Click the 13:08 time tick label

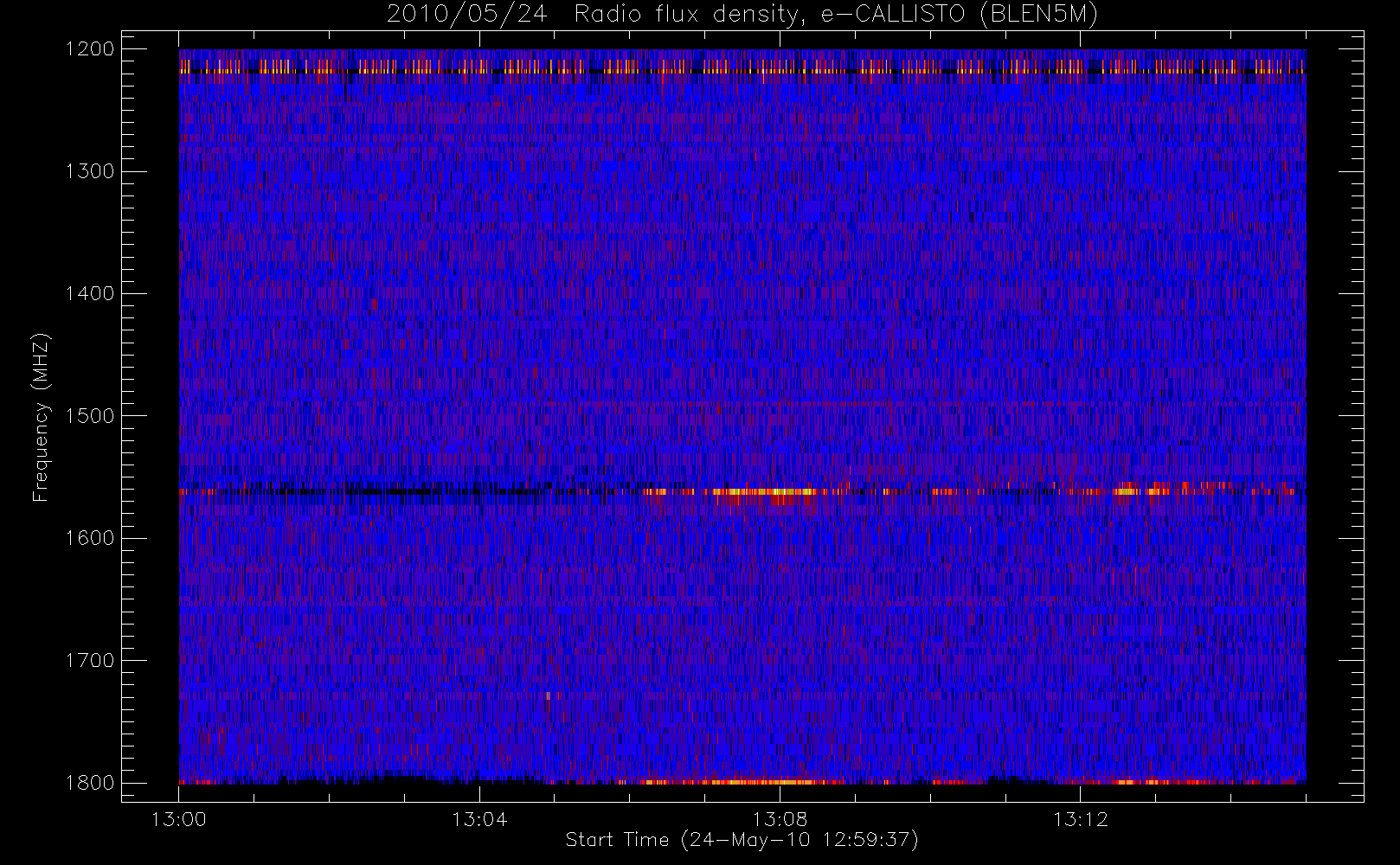[x=780, y=819]
